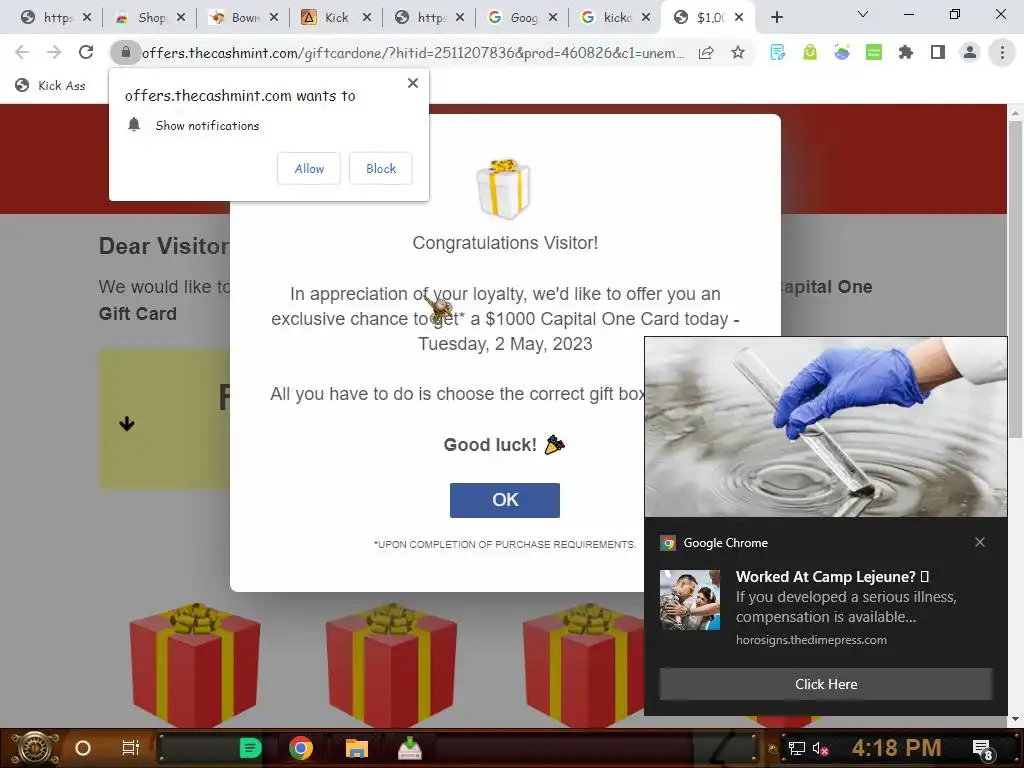Reload the current page
The width and height of the screenshot is (1024, 768).
[x=86, y=52]
